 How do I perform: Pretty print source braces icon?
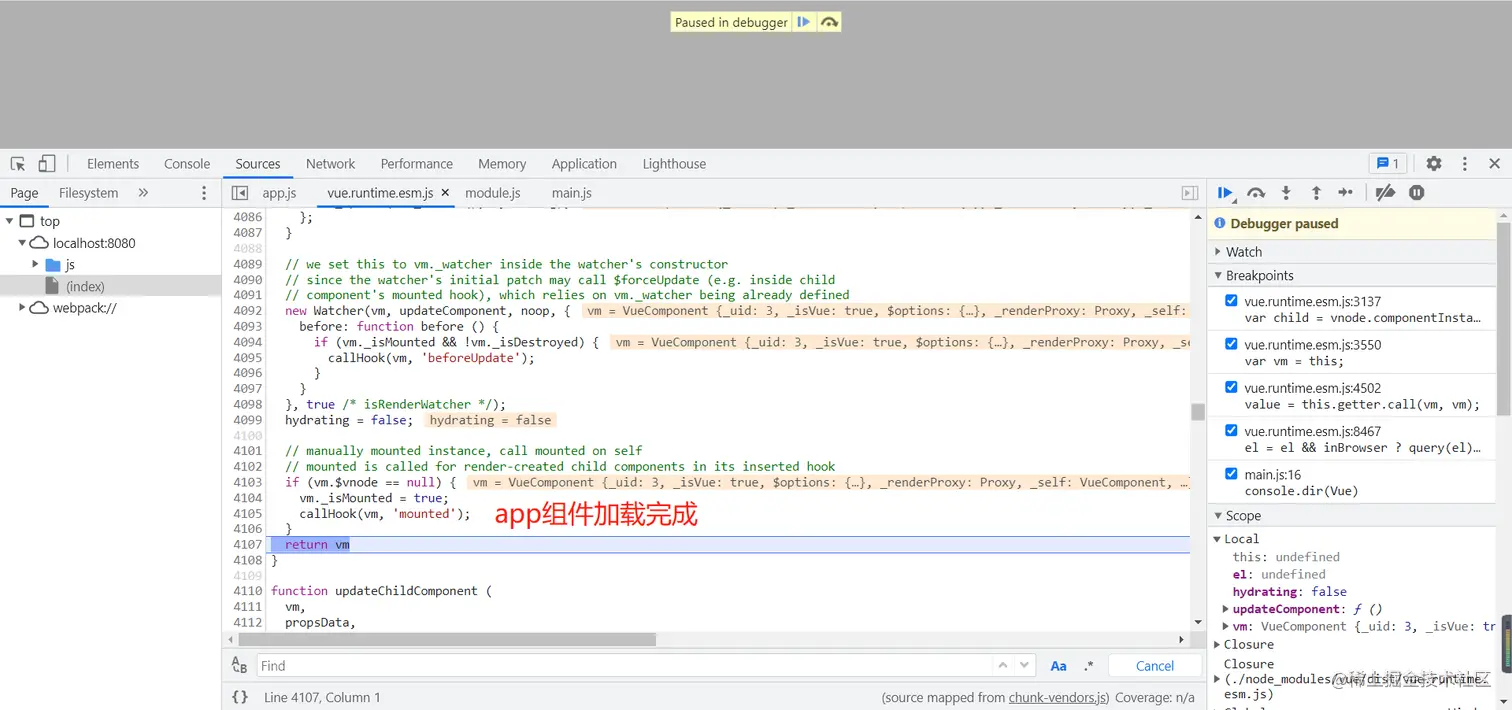pos(240,697)
